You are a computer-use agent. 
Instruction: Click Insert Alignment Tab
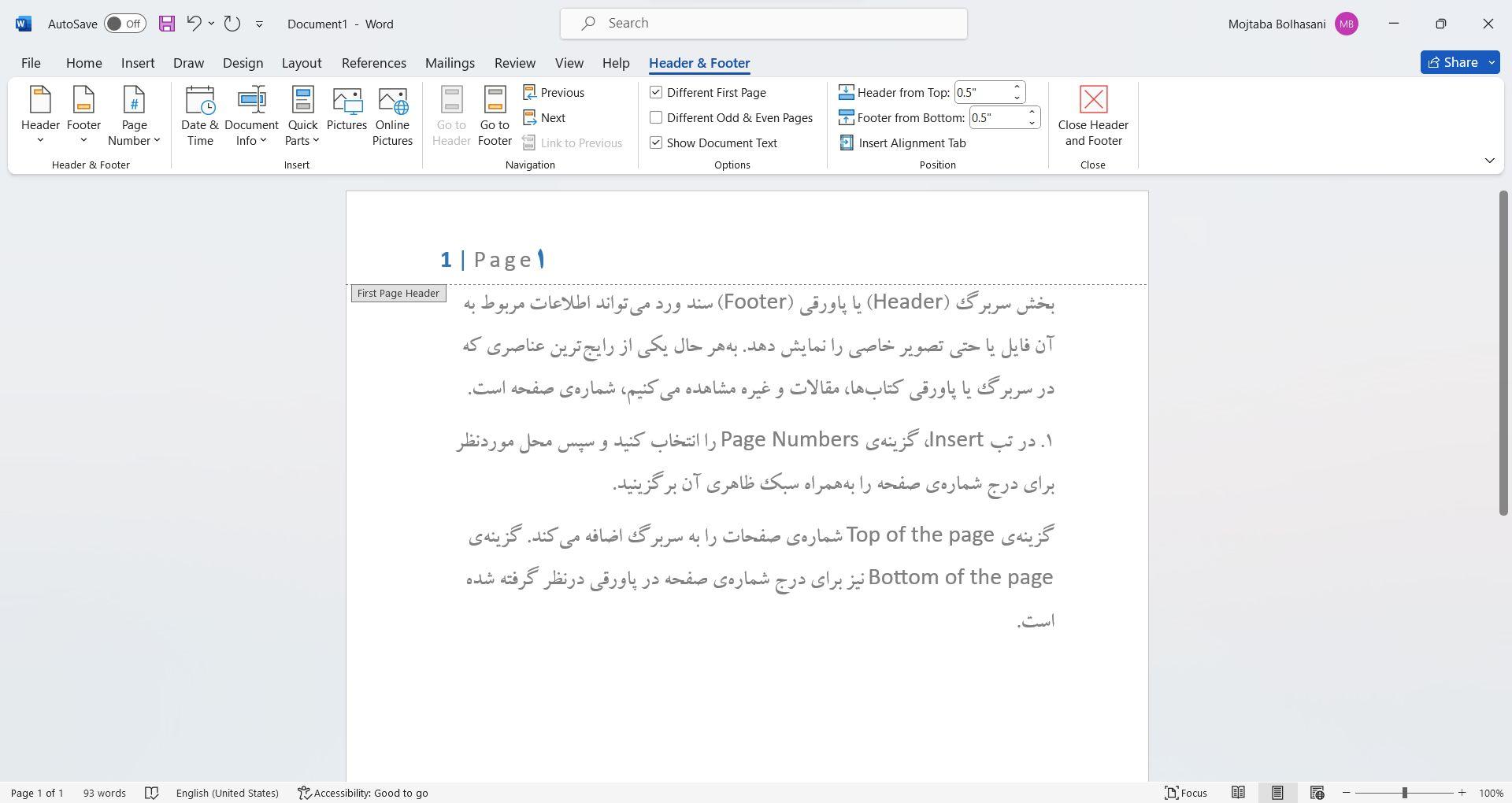[902, 143]
